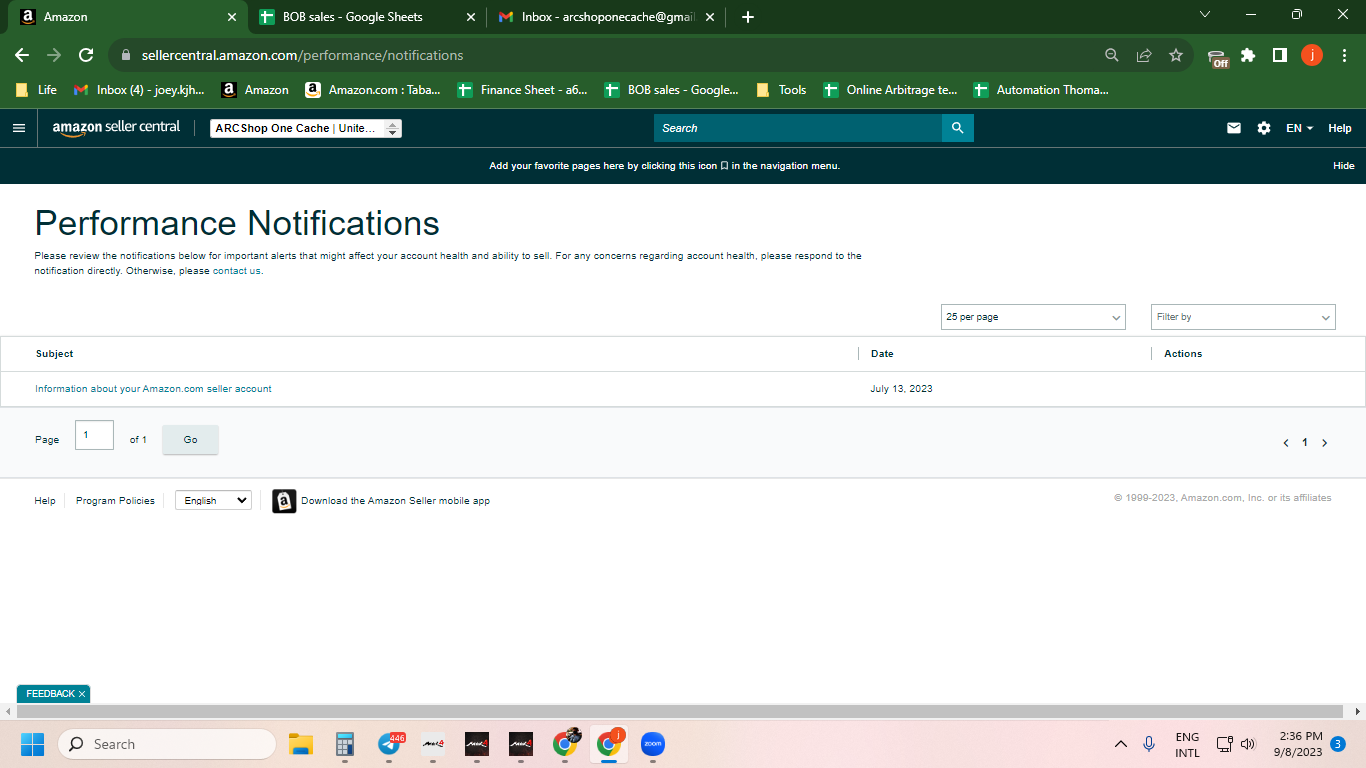Click the Seller Central search field
The height and width of the screenshot is (768, 1366).
click(x=798, y=128)
